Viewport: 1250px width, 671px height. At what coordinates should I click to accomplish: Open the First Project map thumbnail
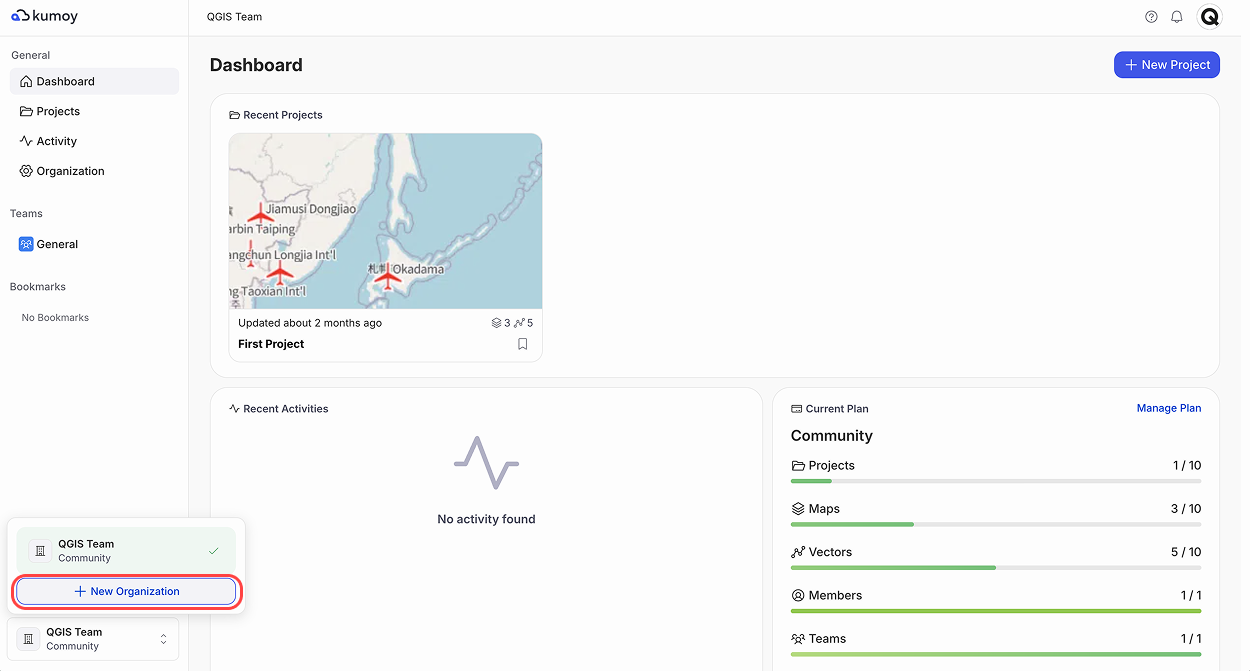point(385,221)
